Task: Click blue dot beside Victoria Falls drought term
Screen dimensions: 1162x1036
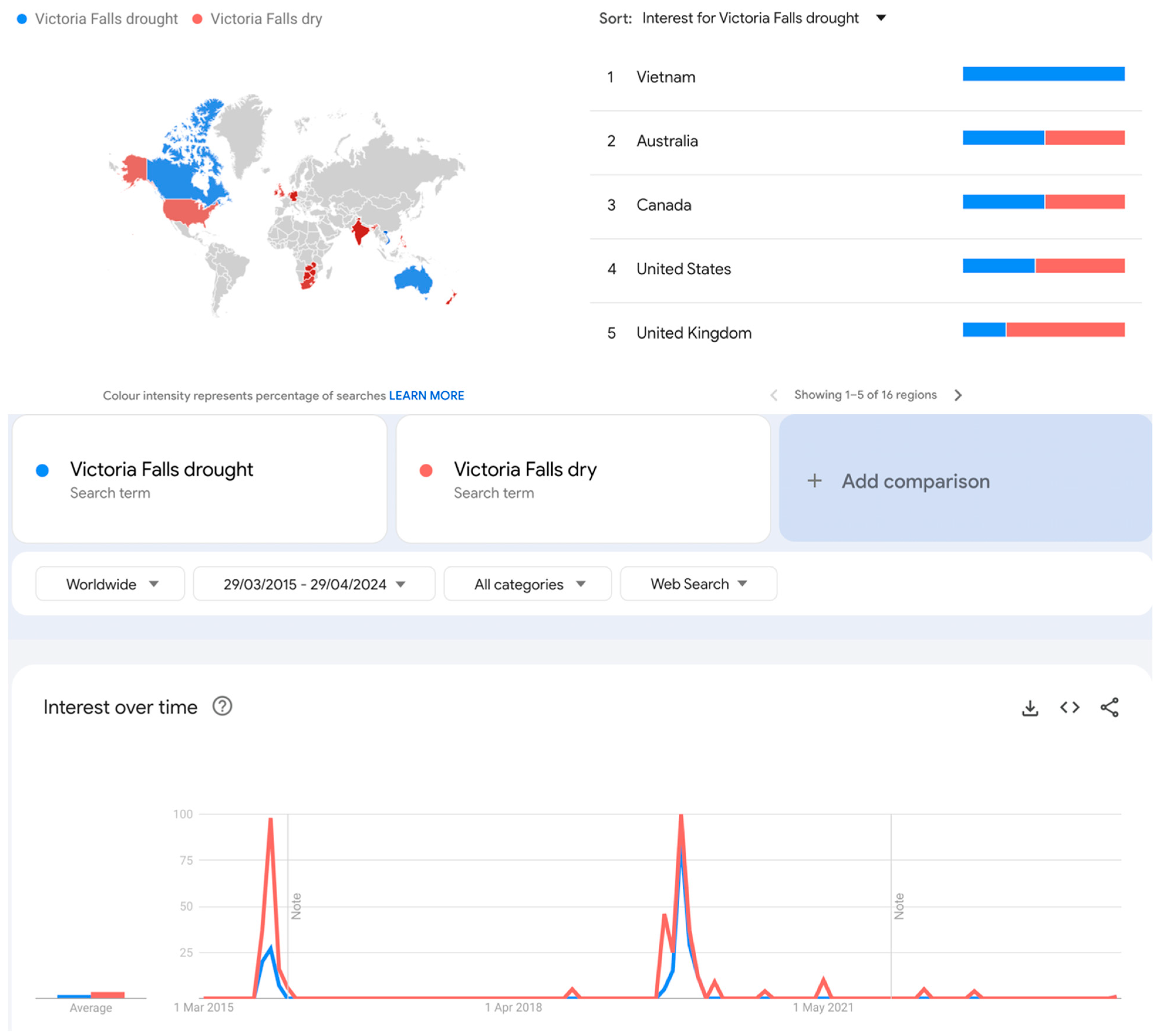Action: 42,471
